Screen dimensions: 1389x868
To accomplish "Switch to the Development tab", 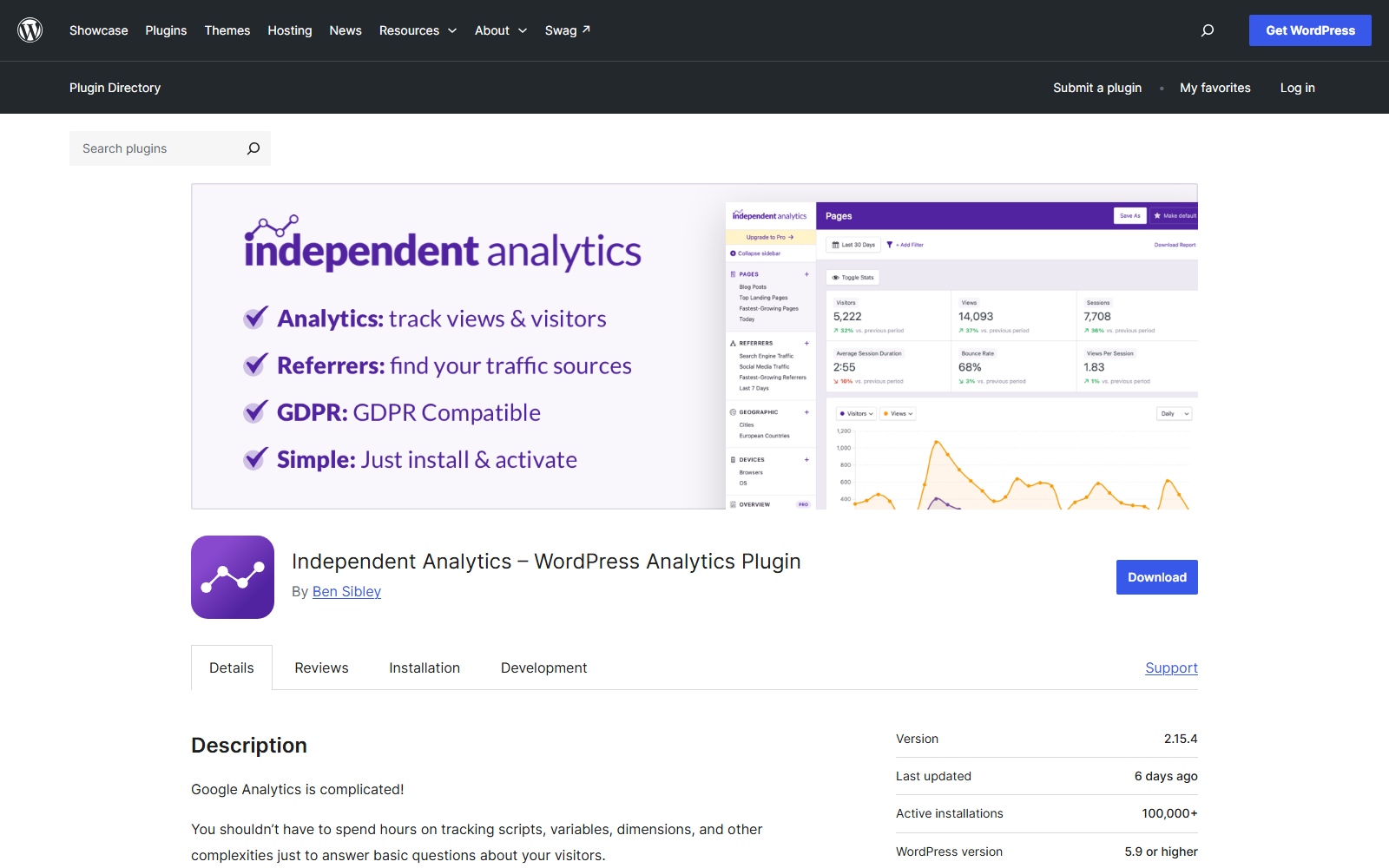I will [x=544, y=667].
